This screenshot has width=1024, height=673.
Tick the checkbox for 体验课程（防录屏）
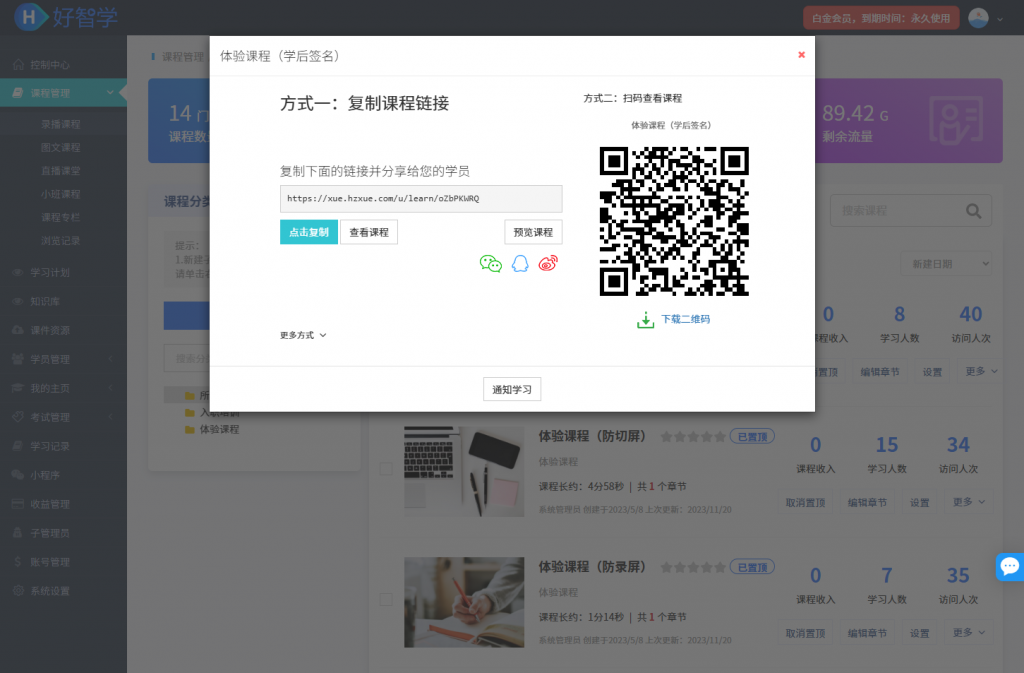(x=386, y=599)
